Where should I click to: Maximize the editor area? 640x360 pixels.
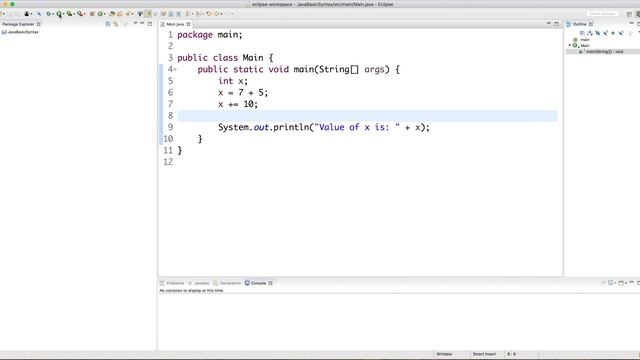(556, 24)
